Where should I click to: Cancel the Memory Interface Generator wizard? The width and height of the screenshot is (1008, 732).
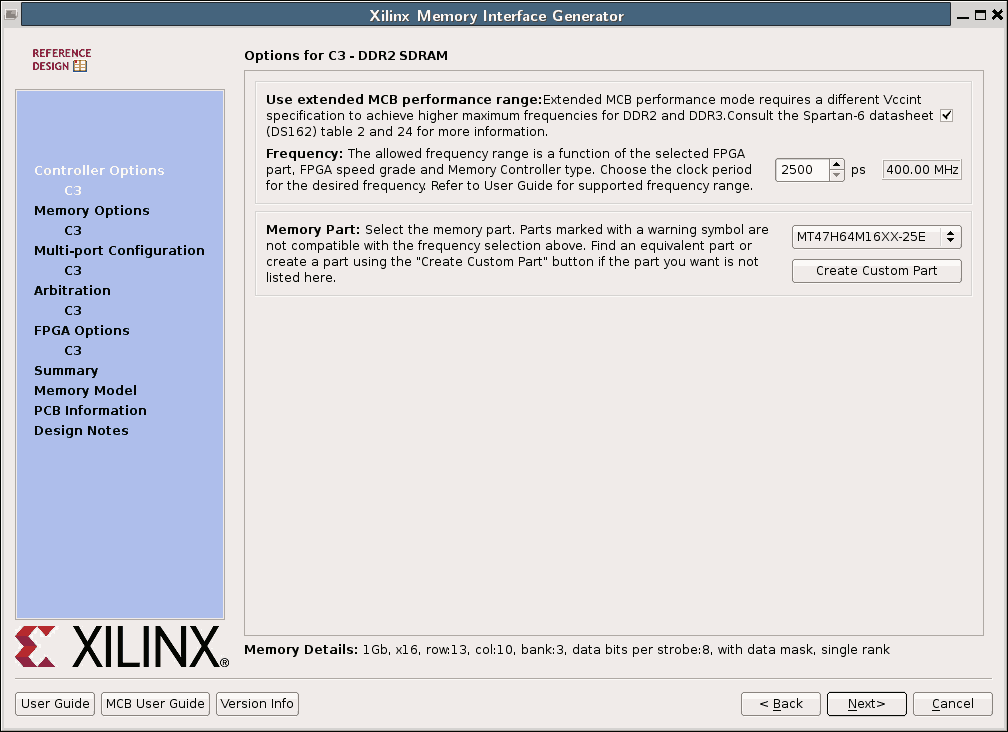952,704
